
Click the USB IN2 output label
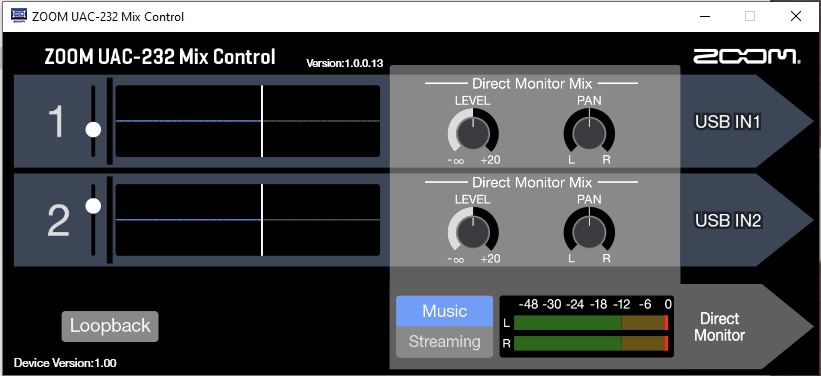[x=727, y=221]
